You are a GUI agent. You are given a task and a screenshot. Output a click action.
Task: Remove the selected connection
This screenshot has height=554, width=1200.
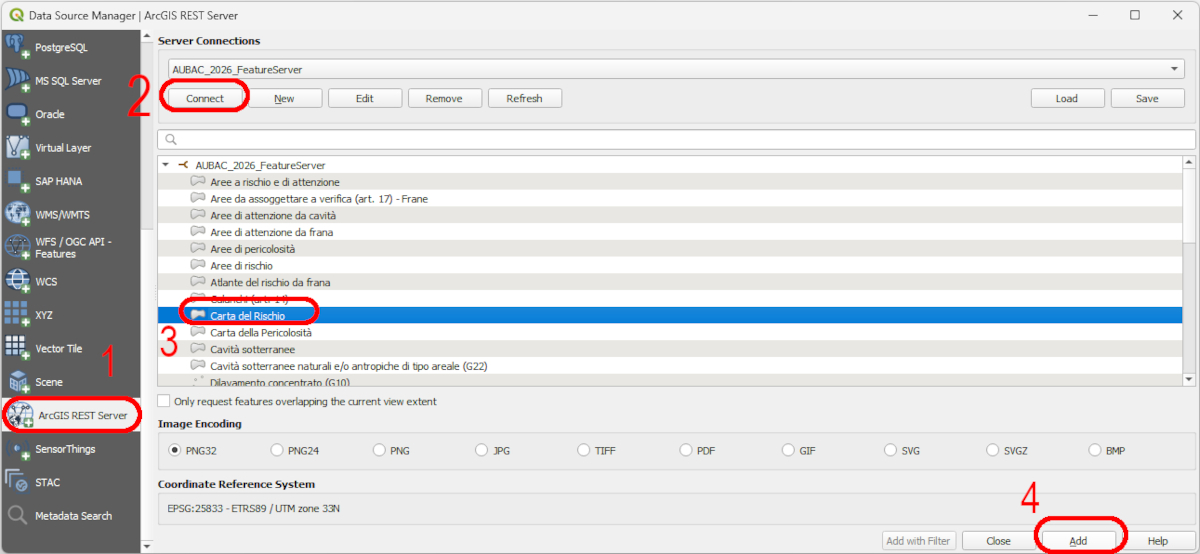[x=444, y=98]
